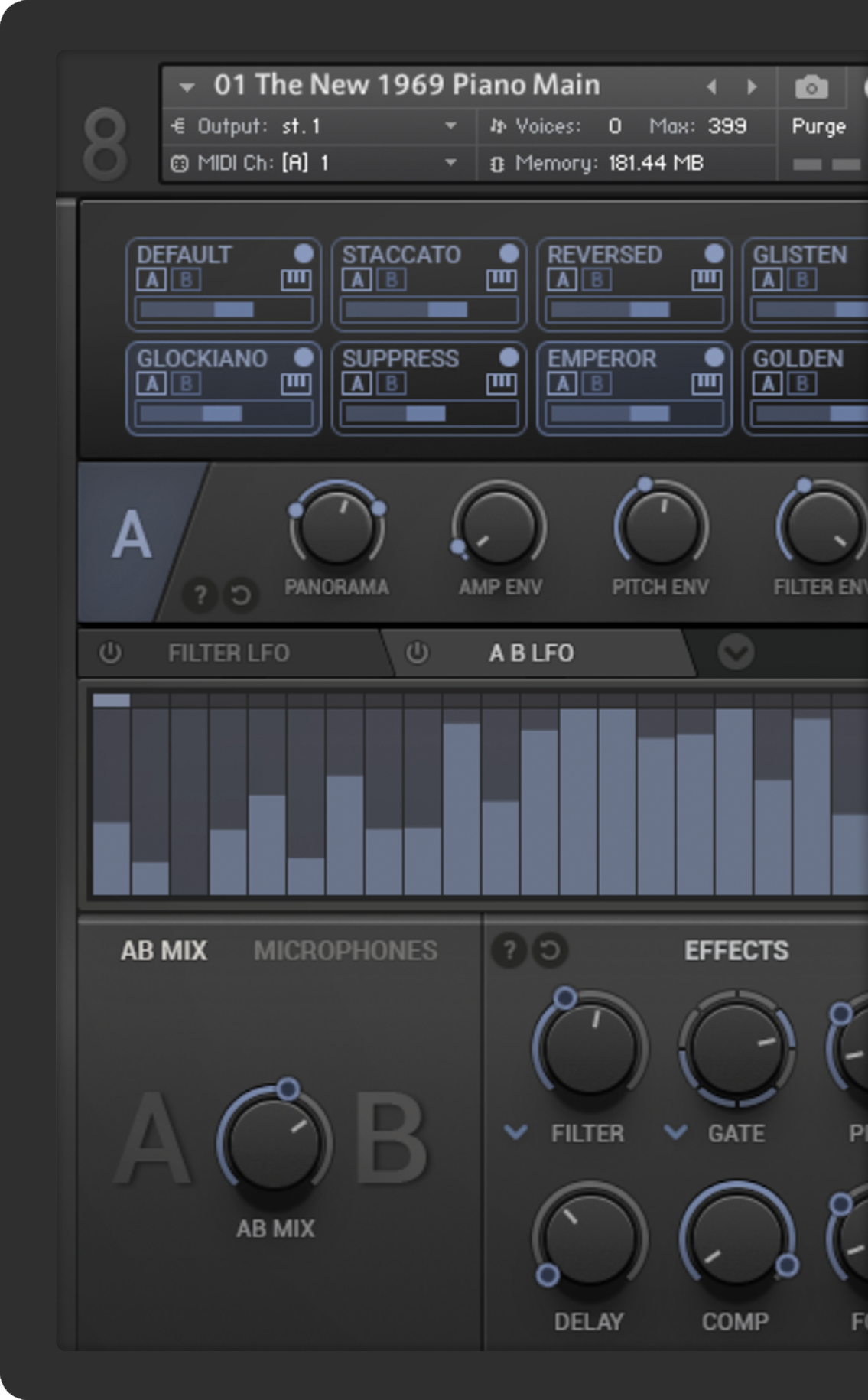The width and height of the screenshot is (868, 1400).
Task: Click the keyboard icon on REVERSED preset
Action: point(707,281)
